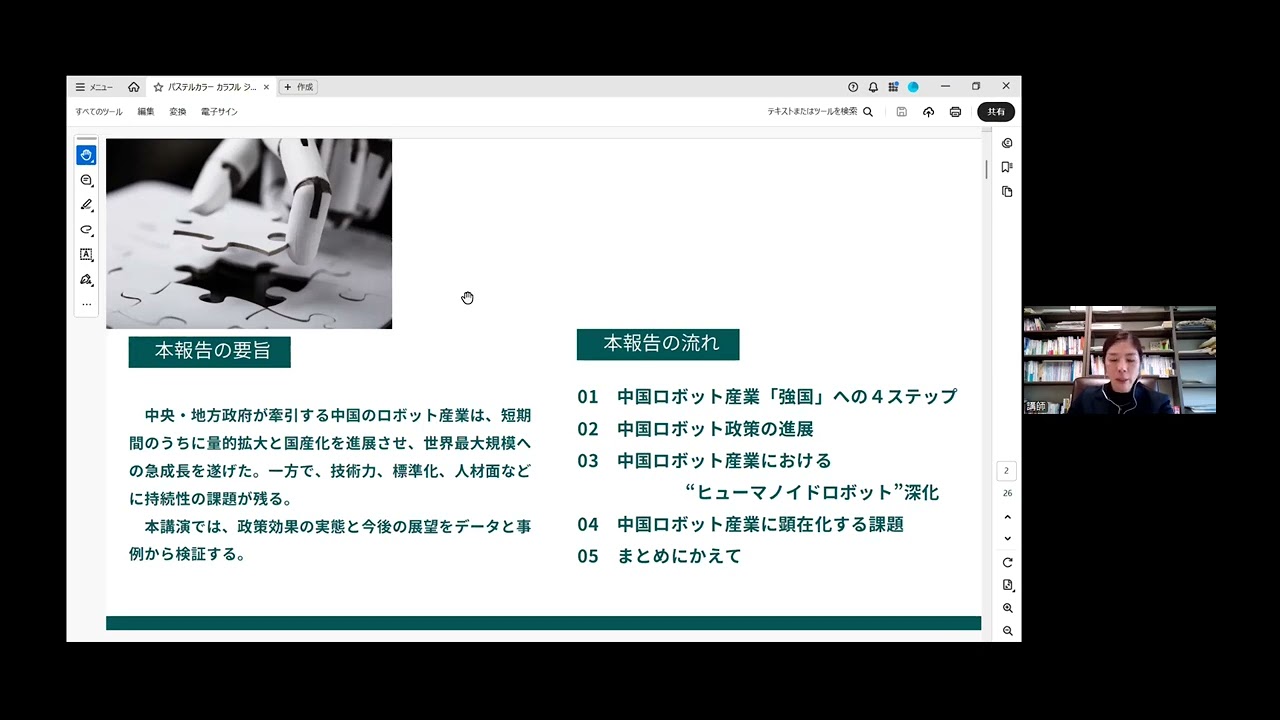
Task: Click total page count 26
Action: (x=1007, y=493)
